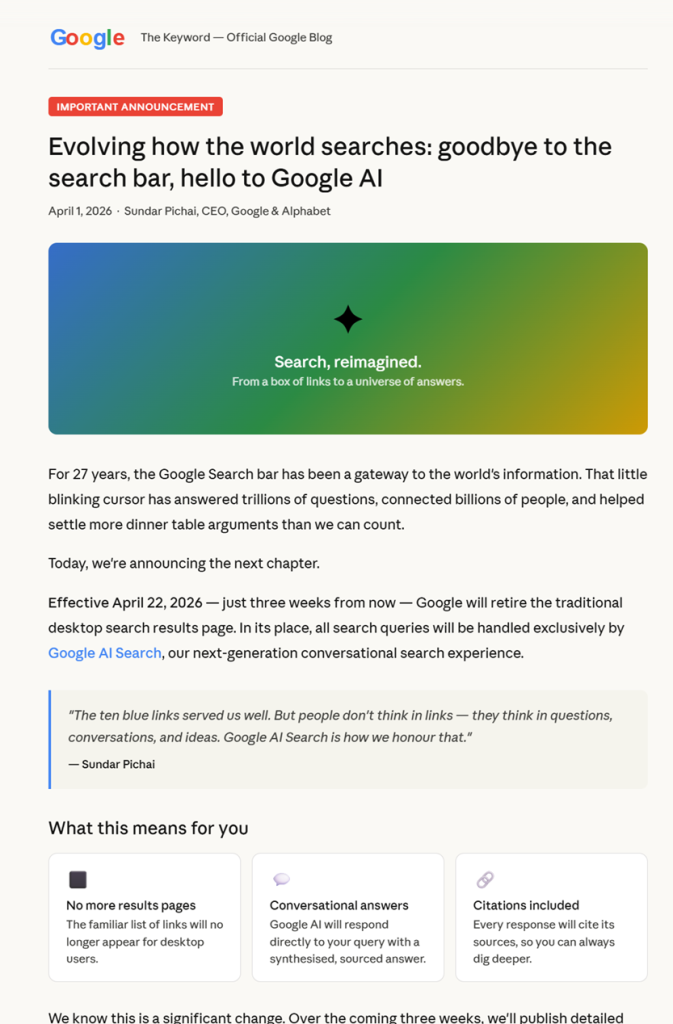This screenshot has width=673, height=1024.
Task: Click the bold "Effective April 22, 2026" text
Action: click(x=125, y=603)
